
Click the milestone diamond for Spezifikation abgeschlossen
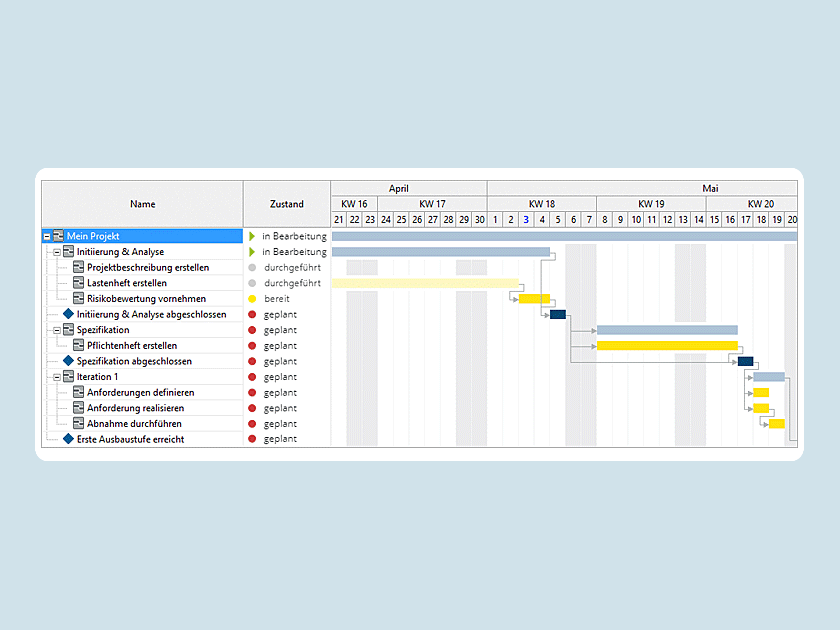[70, 361]
